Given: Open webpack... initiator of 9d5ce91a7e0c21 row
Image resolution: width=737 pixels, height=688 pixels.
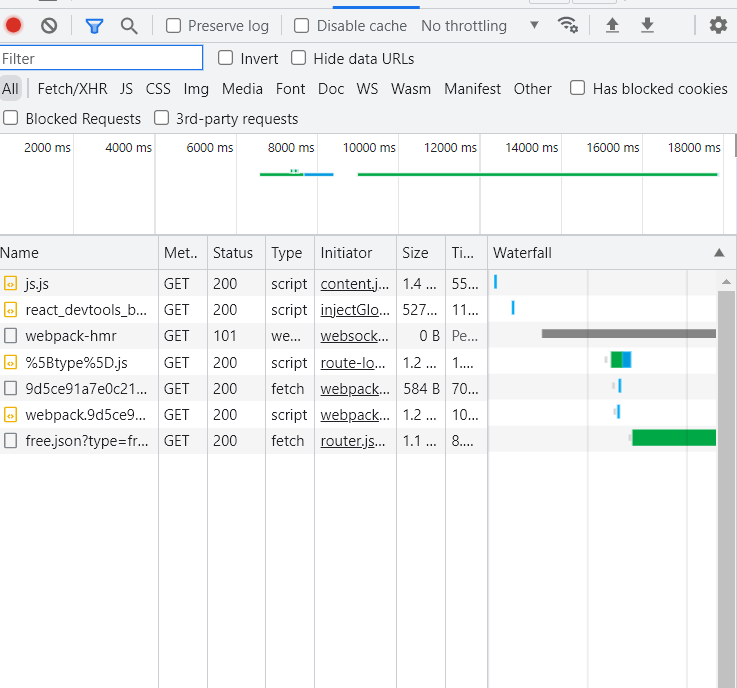Looking at the screenshot, I should 355,389.
